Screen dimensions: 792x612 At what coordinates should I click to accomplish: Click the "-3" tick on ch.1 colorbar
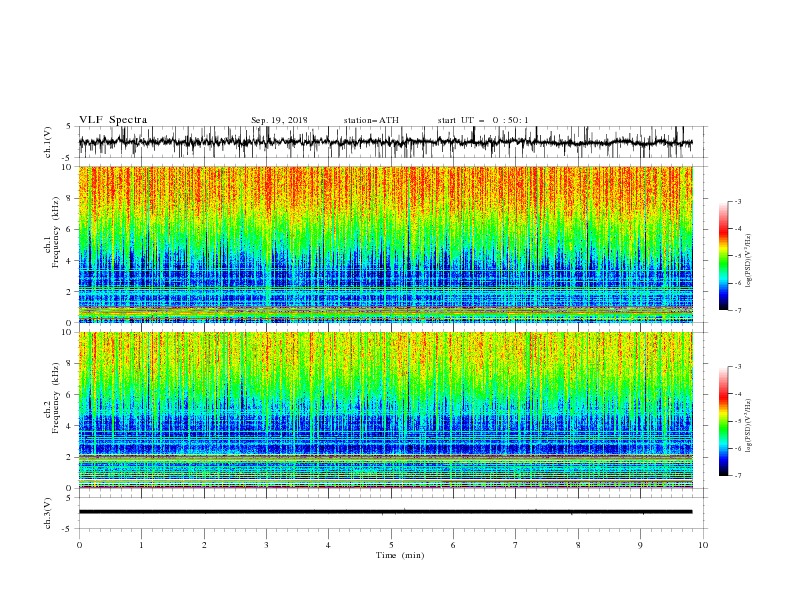[738, 201]
